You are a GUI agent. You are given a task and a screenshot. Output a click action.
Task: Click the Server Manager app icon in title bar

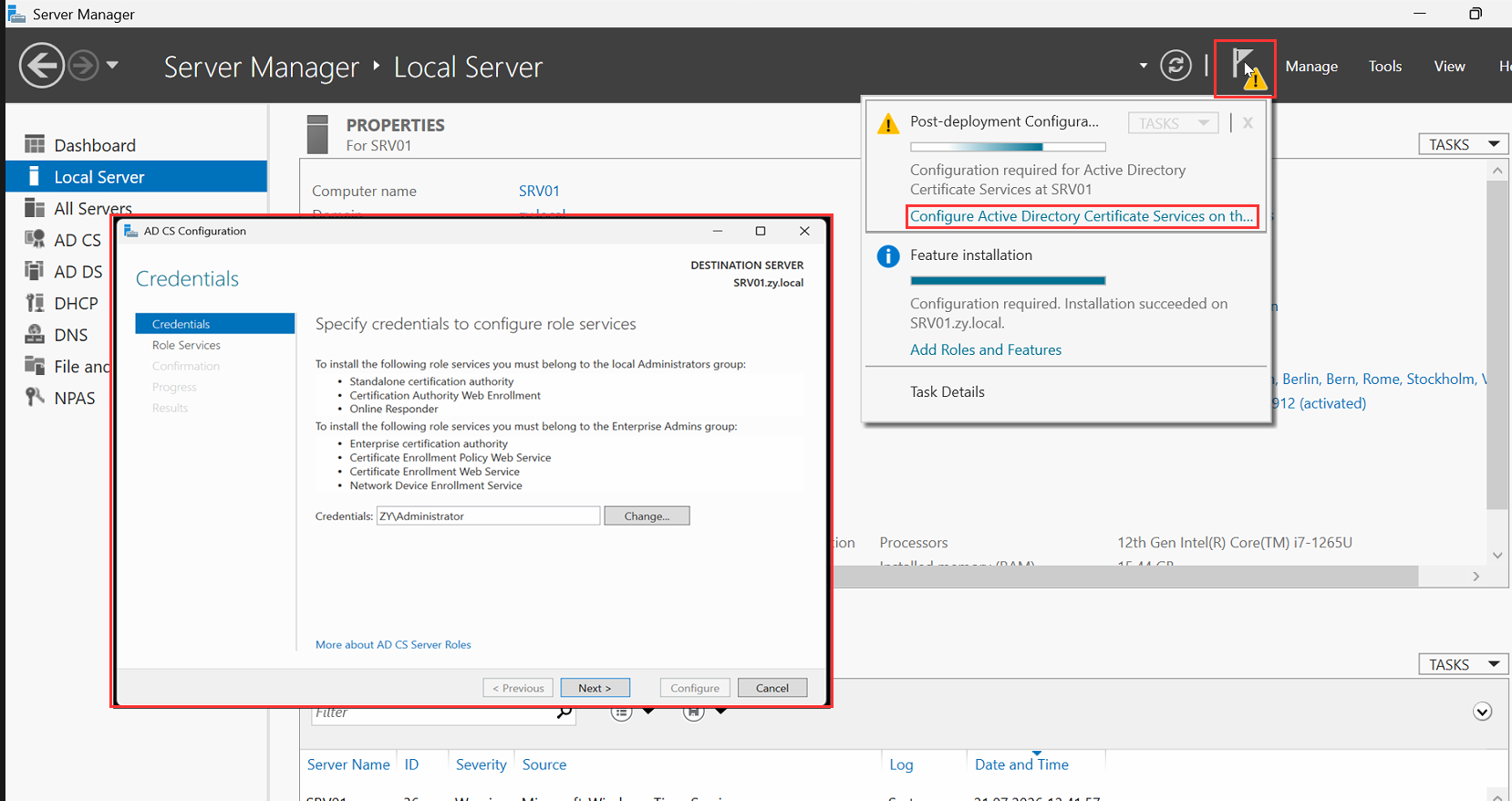pos(16,14)
